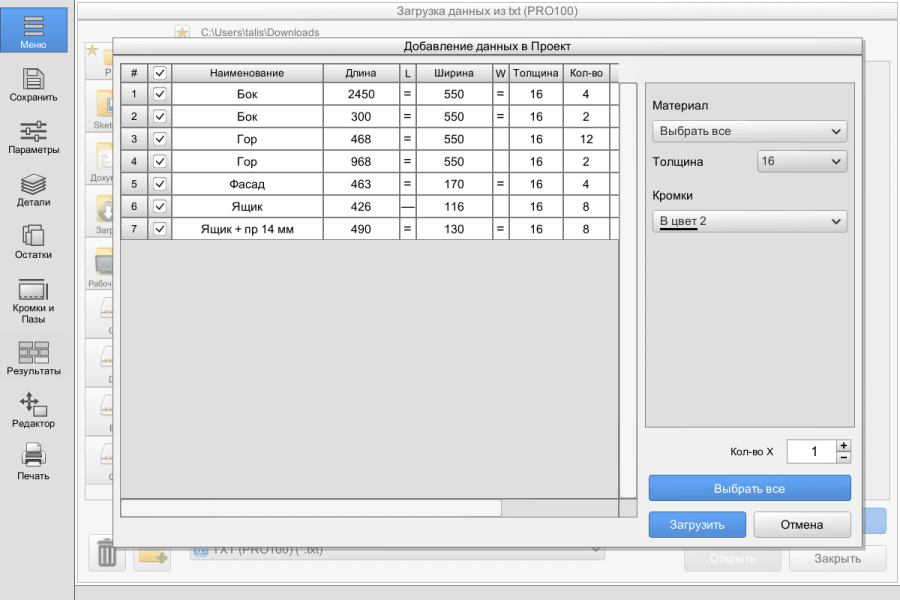Image resolution: width=900 pixels, height=600 pixels.
Task: Click the length cell 490
Action: tap(360, 229)
